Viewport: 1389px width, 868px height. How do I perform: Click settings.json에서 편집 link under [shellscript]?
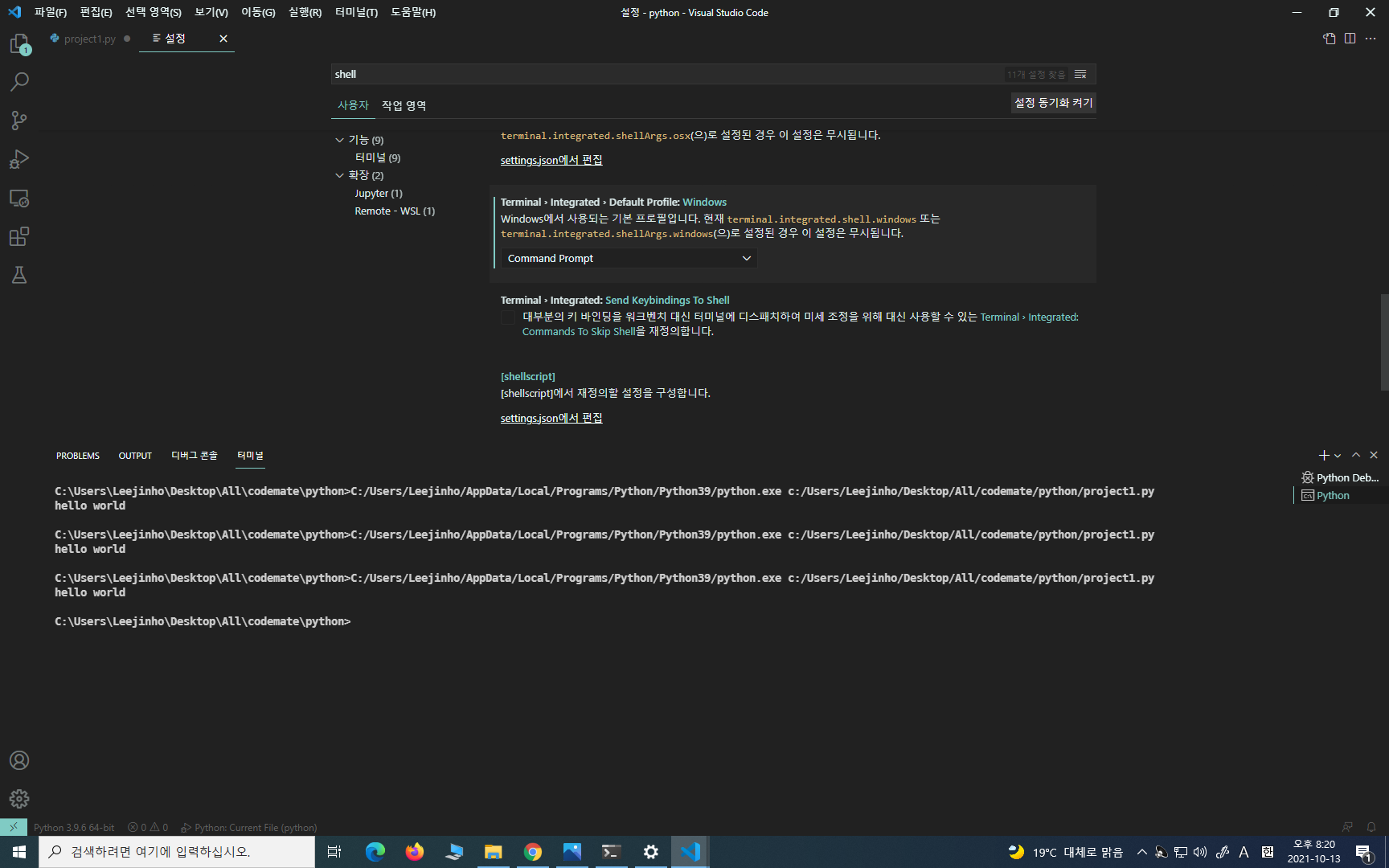coord(551,418)
